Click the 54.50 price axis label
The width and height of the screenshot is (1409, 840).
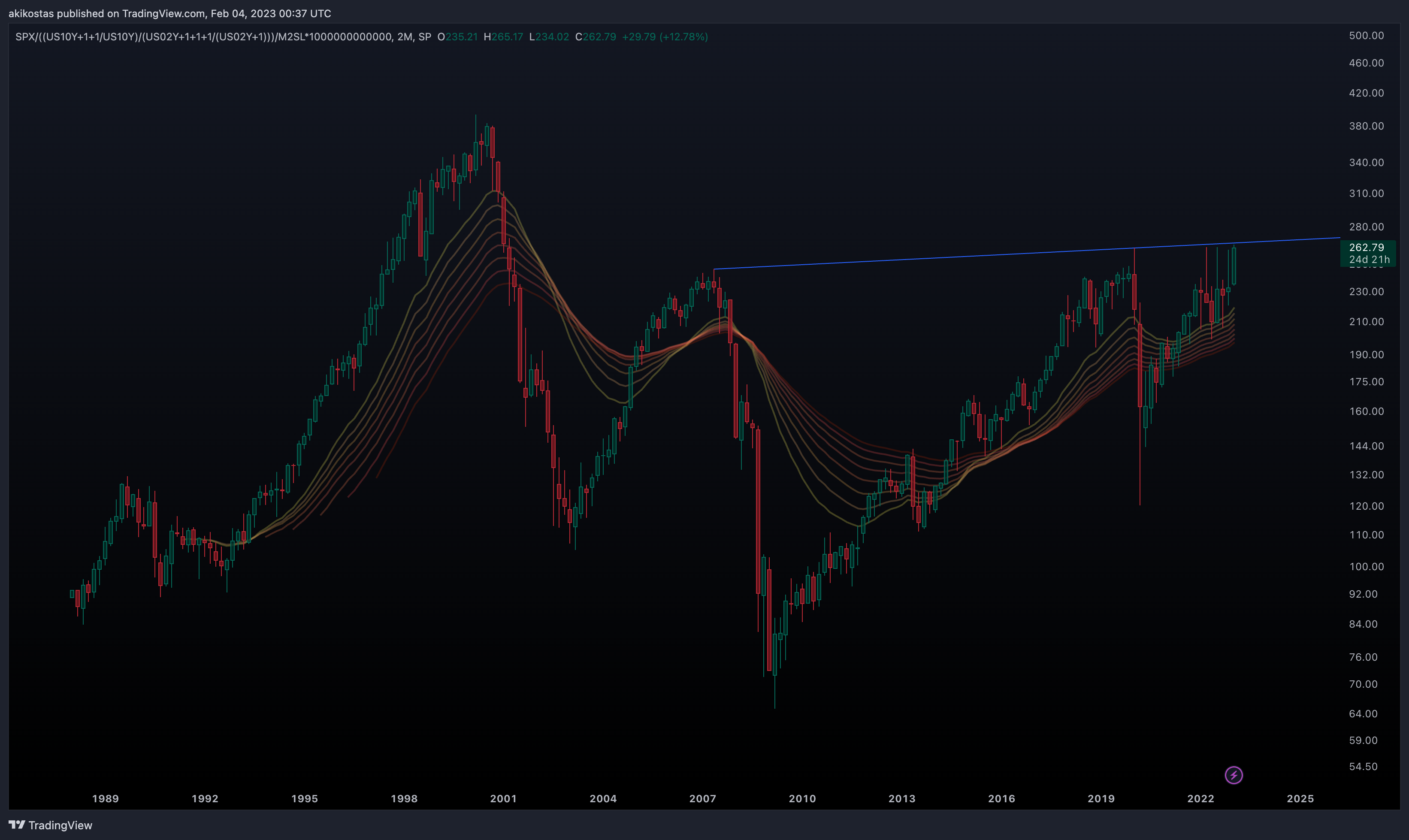(x=1363, y=766)
